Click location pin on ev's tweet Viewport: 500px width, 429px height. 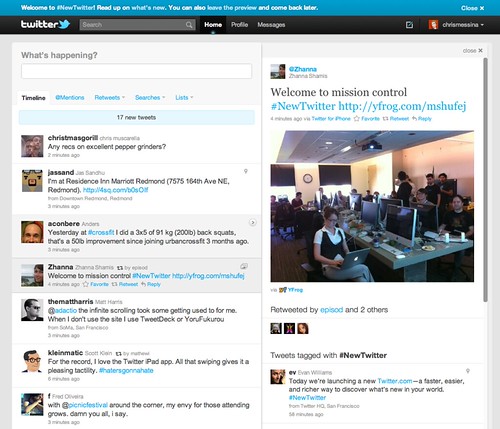pos(468,371)
